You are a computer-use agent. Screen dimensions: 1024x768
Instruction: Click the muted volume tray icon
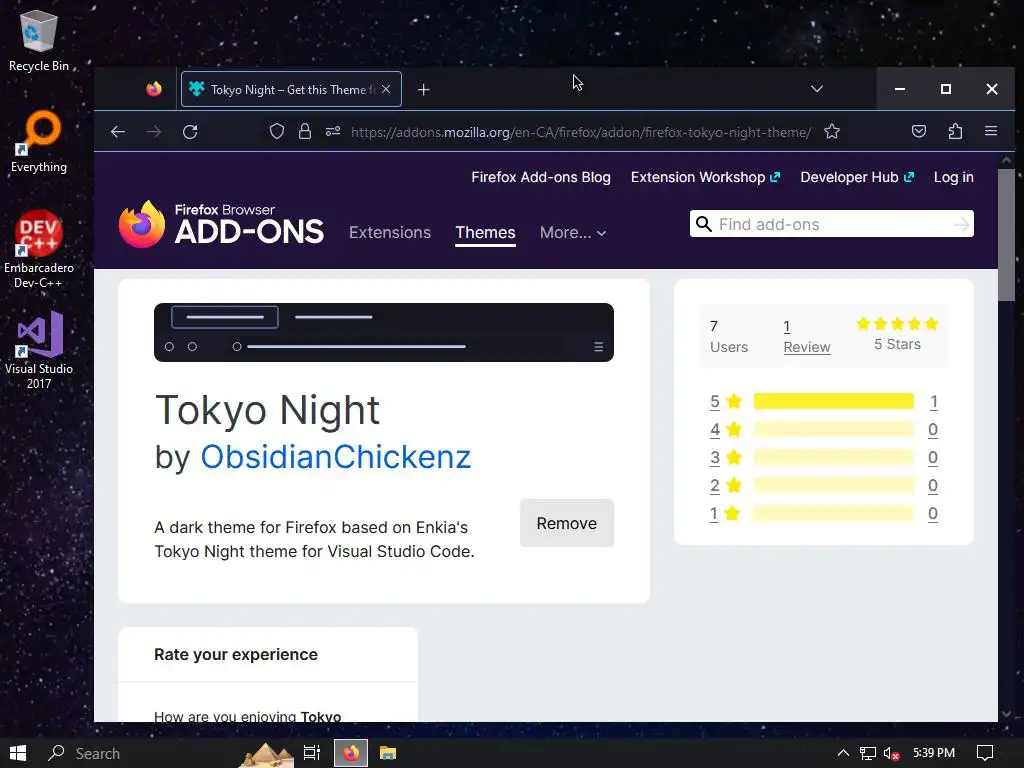pos(891,754)
